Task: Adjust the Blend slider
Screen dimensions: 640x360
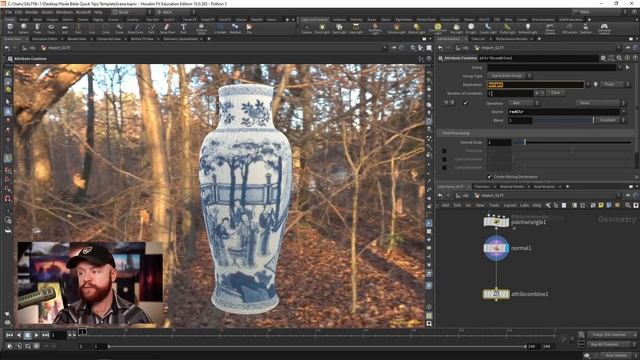Action: point(564,120)
